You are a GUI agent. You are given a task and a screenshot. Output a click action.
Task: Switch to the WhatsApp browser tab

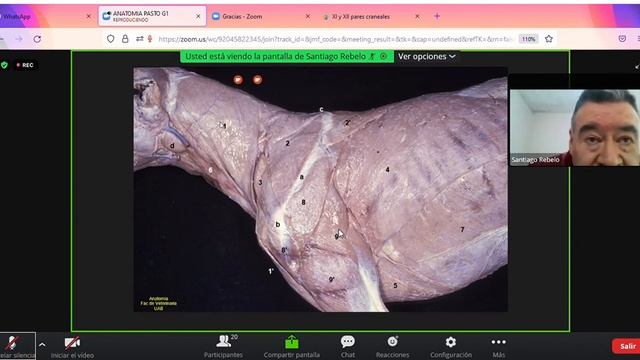pyautogui.click(x=45, y=16)
